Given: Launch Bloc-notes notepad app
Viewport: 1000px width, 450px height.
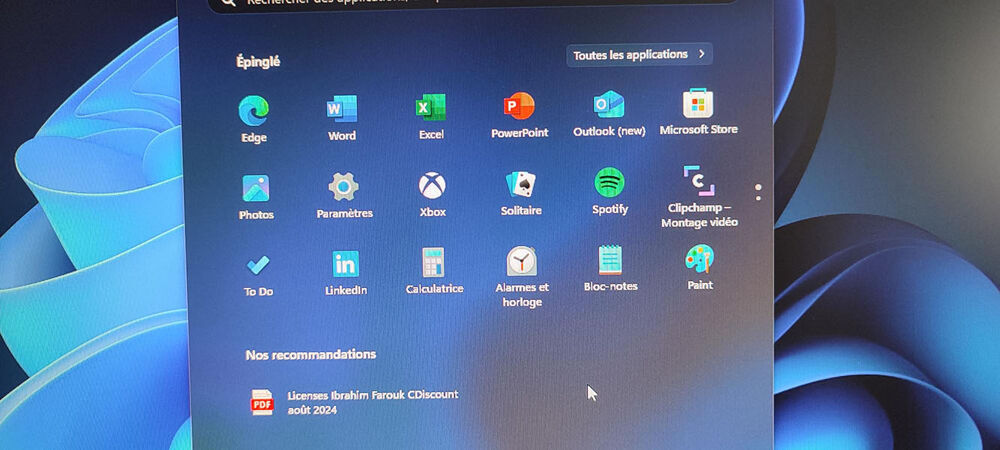Looking at the screenshot, I should [x=610, y=269].
